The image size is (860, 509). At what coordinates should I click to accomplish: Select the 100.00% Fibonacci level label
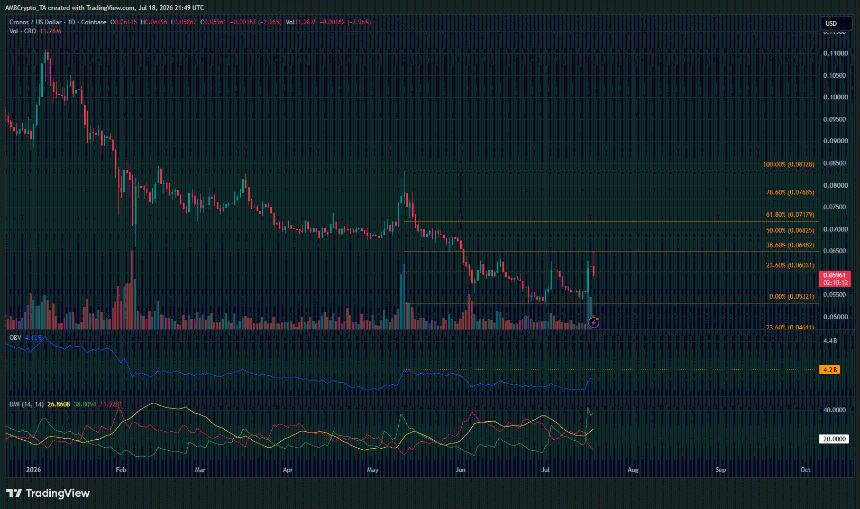click(789, 165)
